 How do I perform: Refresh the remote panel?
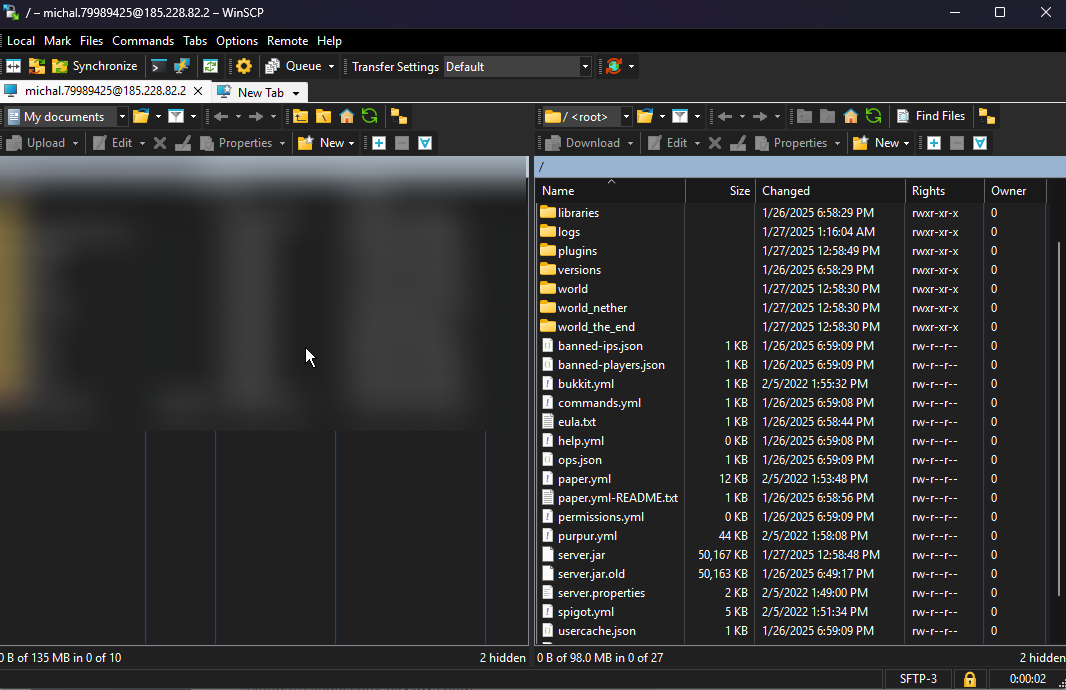pyautogui.click(x=874, y=116)
